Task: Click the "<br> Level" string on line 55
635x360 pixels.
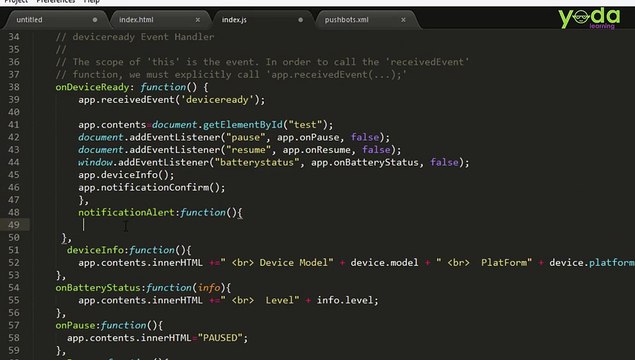Action: tap(260, 300)
